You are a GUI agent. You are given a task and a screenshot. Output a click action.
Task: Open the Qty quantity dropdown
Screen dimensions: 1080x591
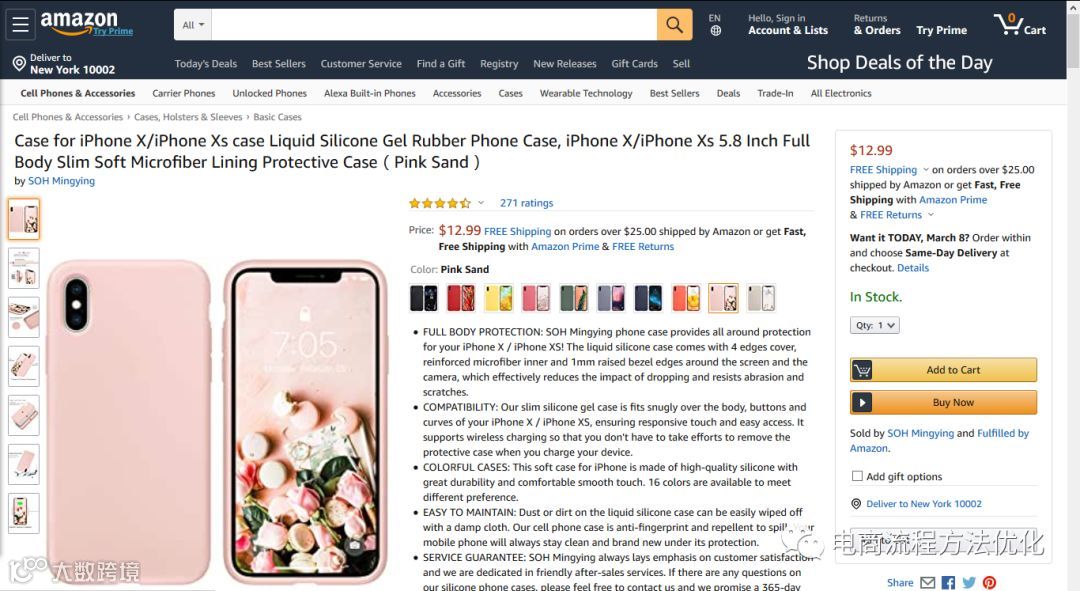coord(874,325)
